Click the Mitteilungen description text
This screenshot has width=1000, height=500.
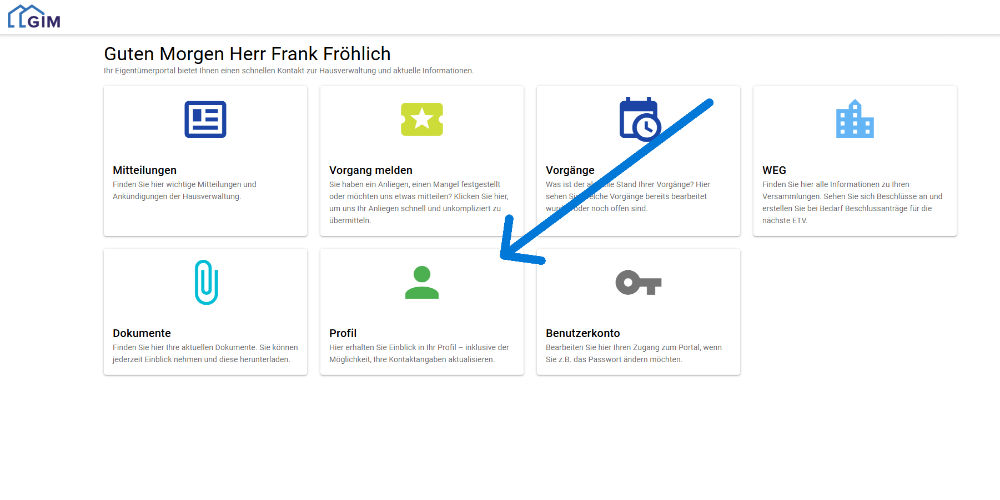[x=184, y=190]
